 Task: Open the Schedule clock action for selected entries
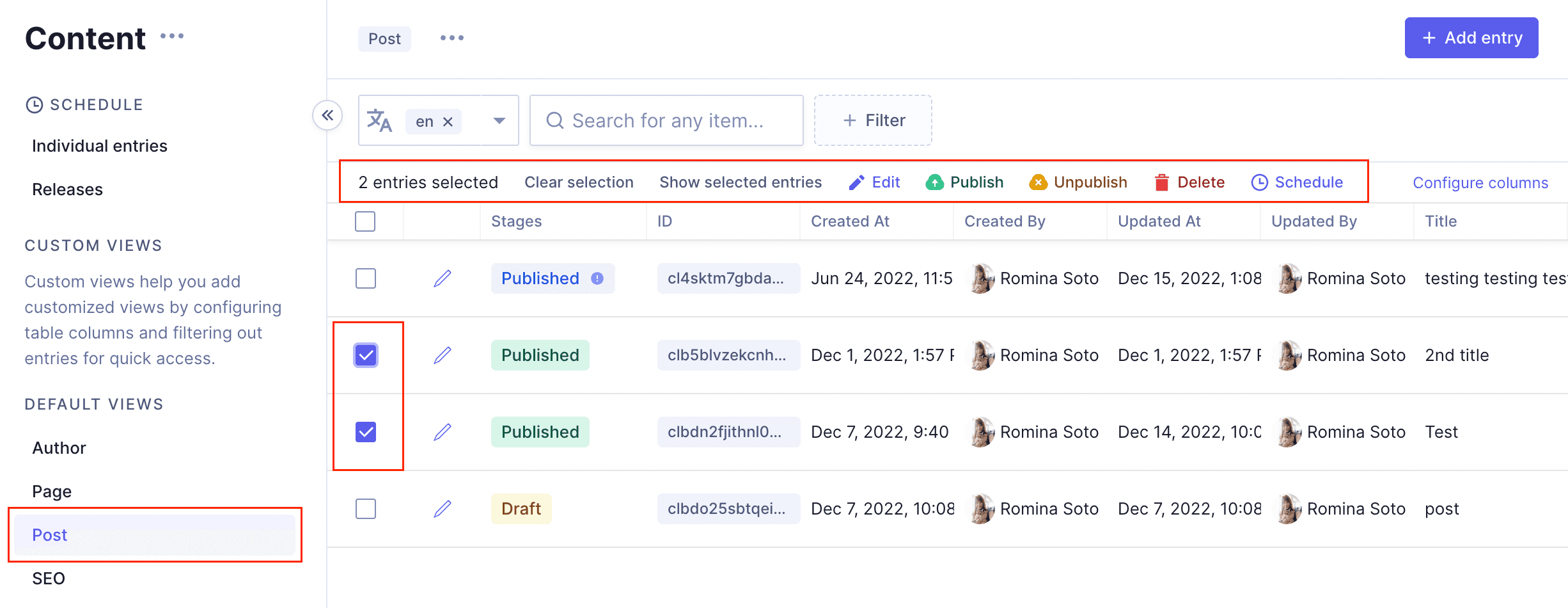[x=1260, y=182]
